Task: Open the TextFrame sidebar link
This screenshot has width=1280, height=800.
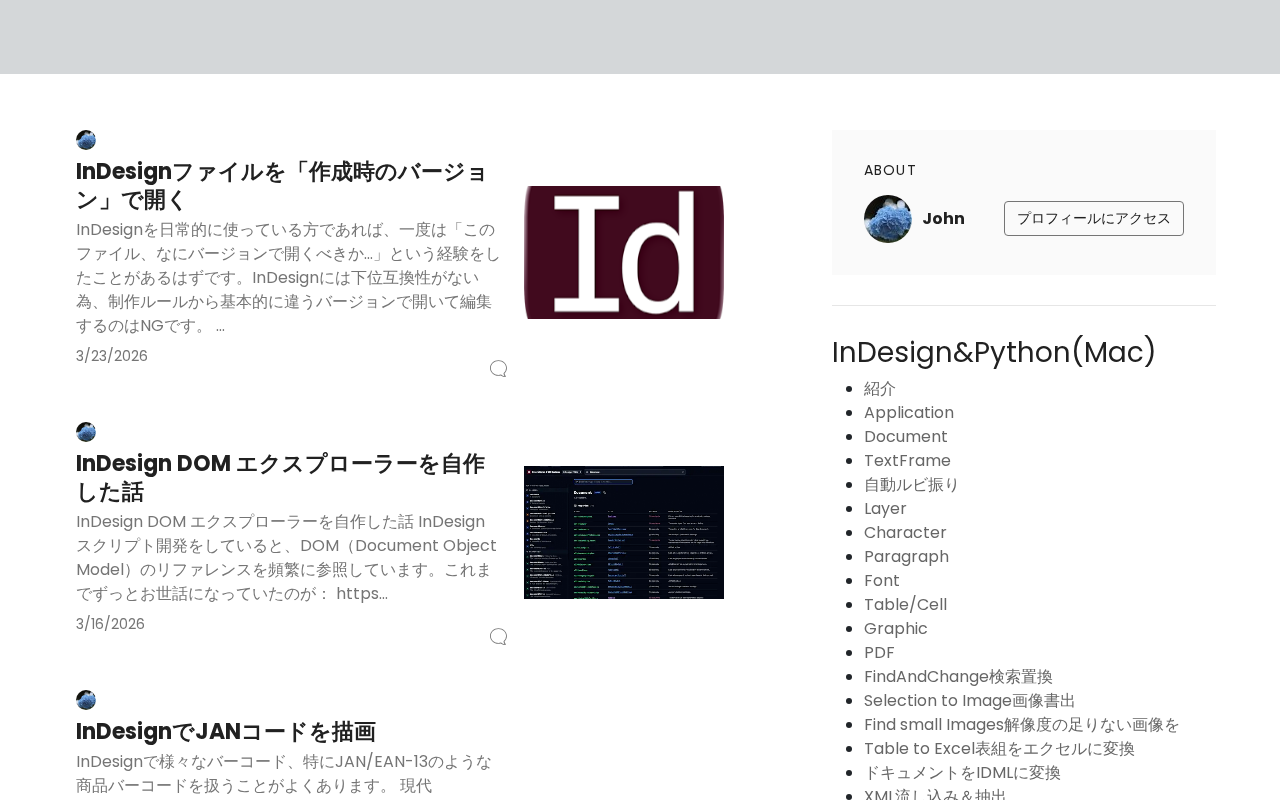Action: coord(907,461)
